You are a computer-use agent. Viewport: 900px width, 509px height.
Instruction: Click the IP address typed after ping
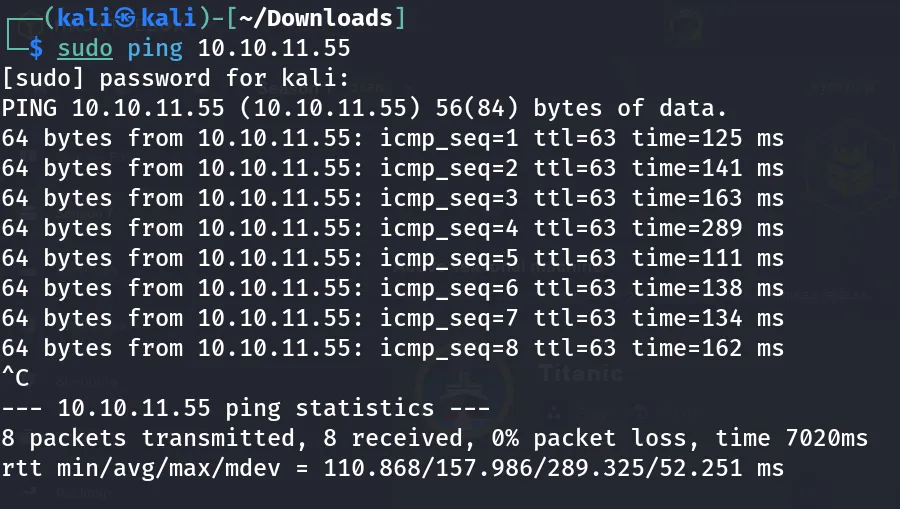coord(274,48)
